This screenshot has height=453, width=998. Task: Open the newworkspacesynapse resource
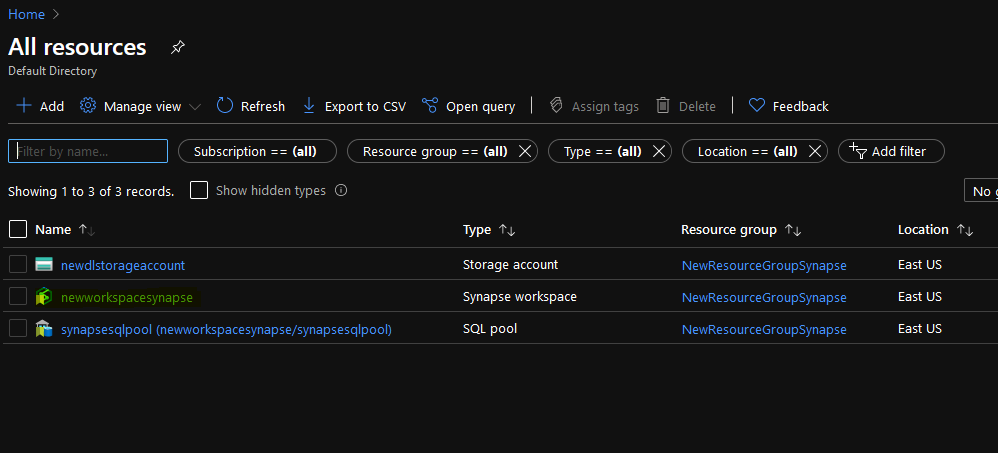click(x=127, y=297)
